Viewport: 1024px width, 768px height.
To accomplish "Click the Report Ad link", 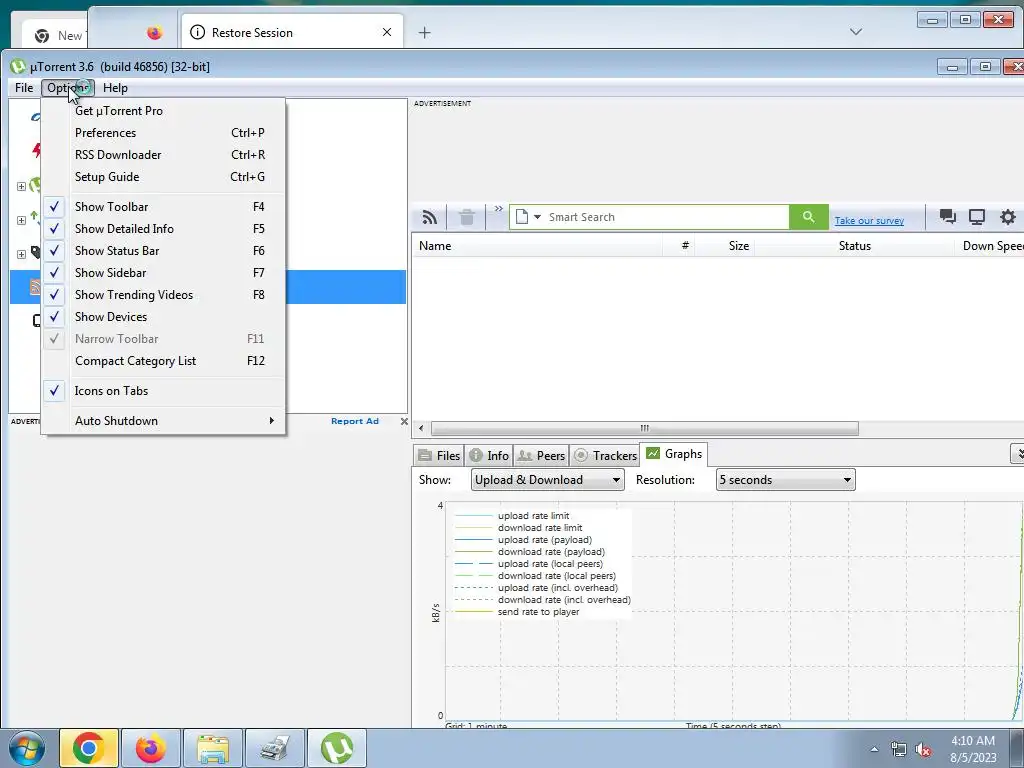I will (355, 421).
